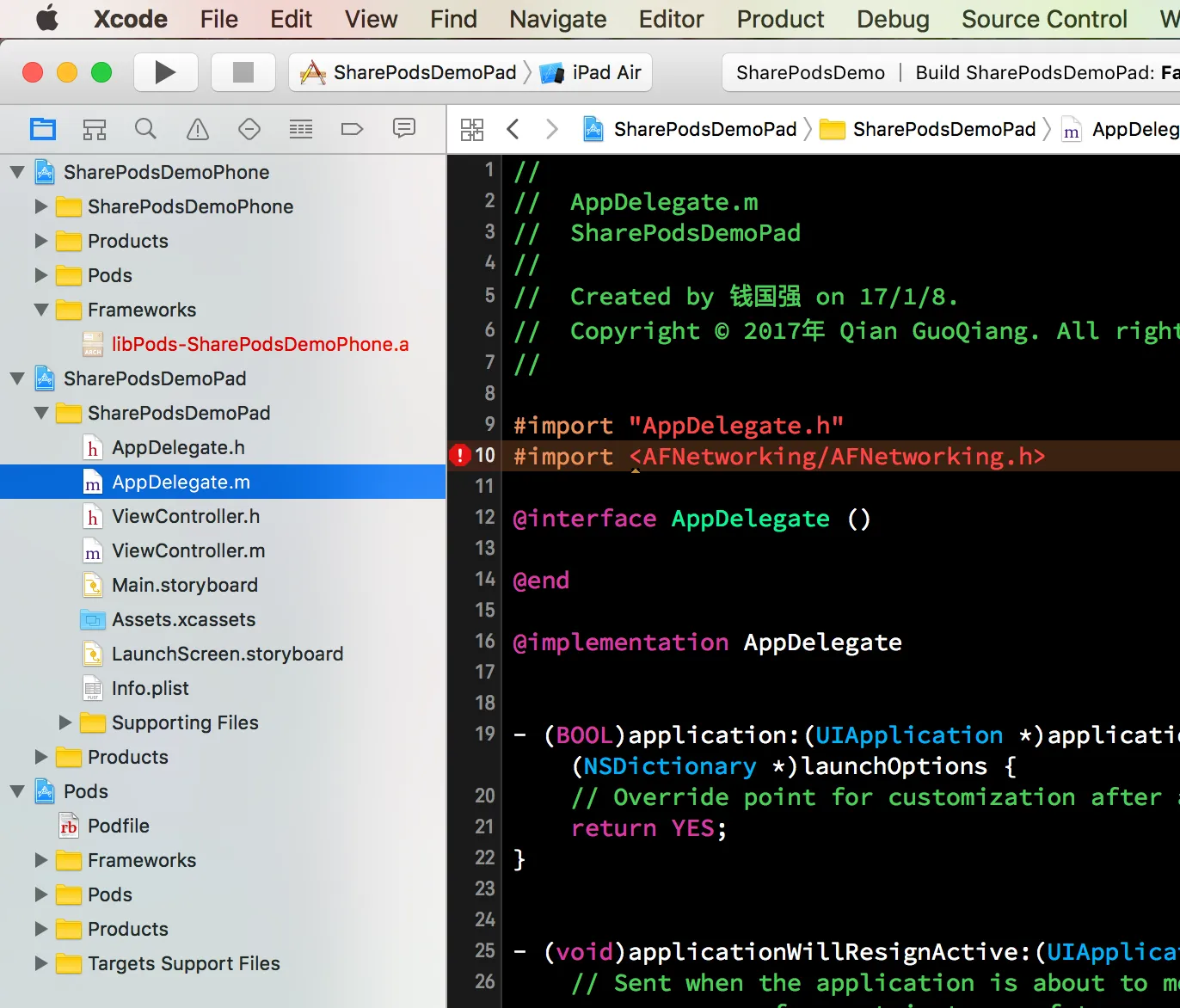Go back in editor history

click(x=513, y=130)
